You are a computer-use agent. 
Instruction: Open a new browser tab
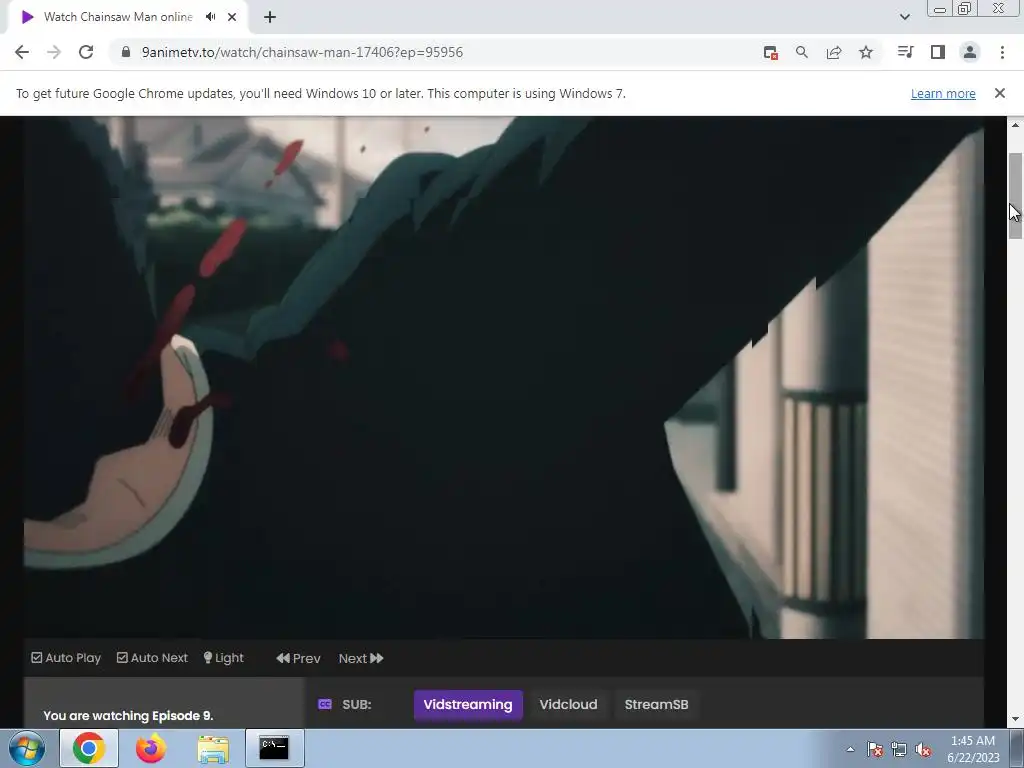click(x=270, y=17)
